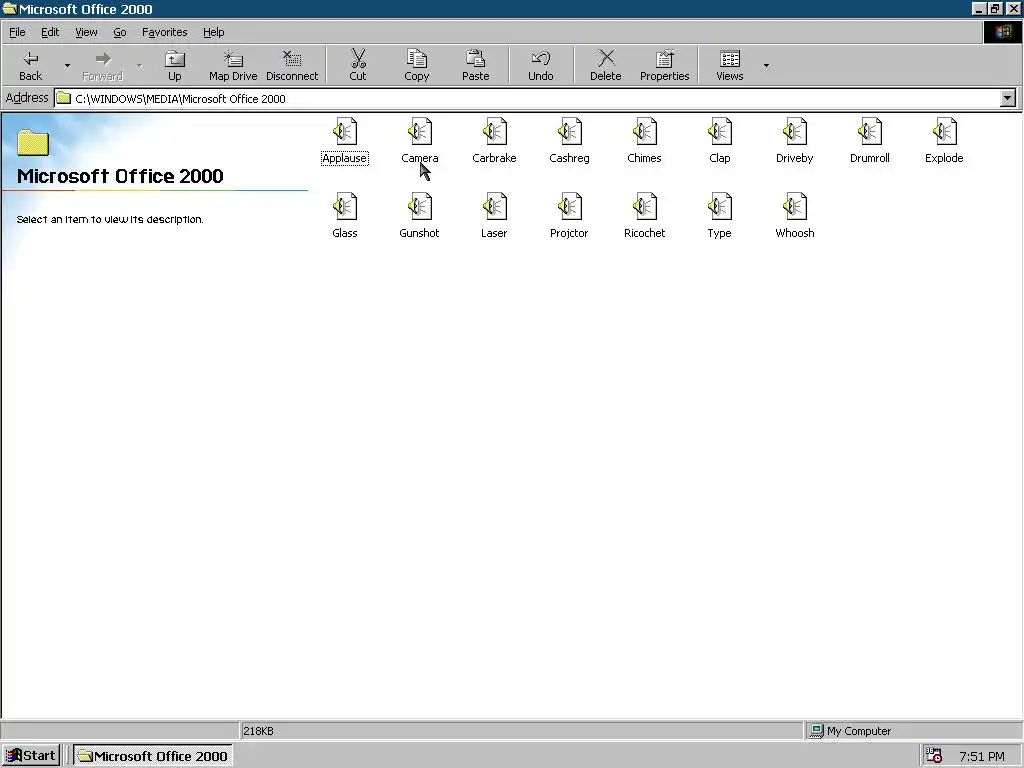Select the Clap sound file
1024x768 pixels.
(720, 141)
